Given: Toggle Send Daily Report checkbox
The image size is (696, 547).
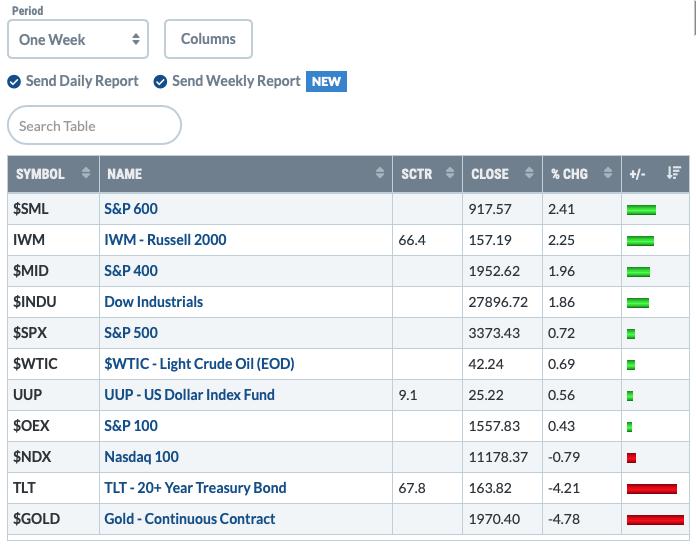Looking at the screenshot, I should click(14, 82).
